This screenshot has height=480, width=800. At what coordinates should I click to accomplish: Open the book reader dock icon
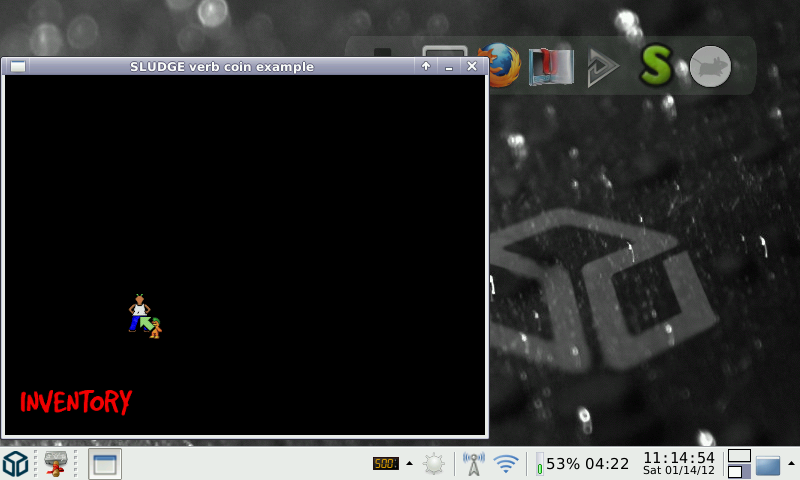click(x=551, y=67)
